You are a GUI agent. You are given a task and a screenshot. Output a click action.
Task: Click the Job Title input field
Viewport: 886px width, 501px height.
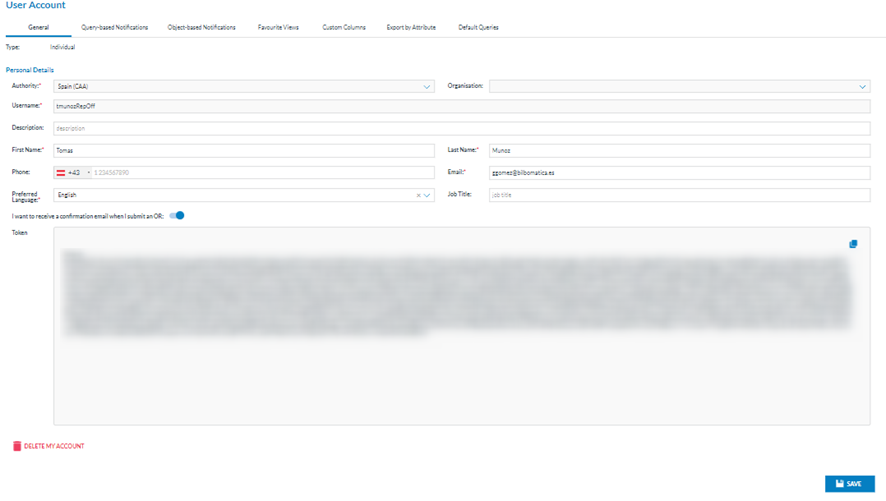point(678,195)
